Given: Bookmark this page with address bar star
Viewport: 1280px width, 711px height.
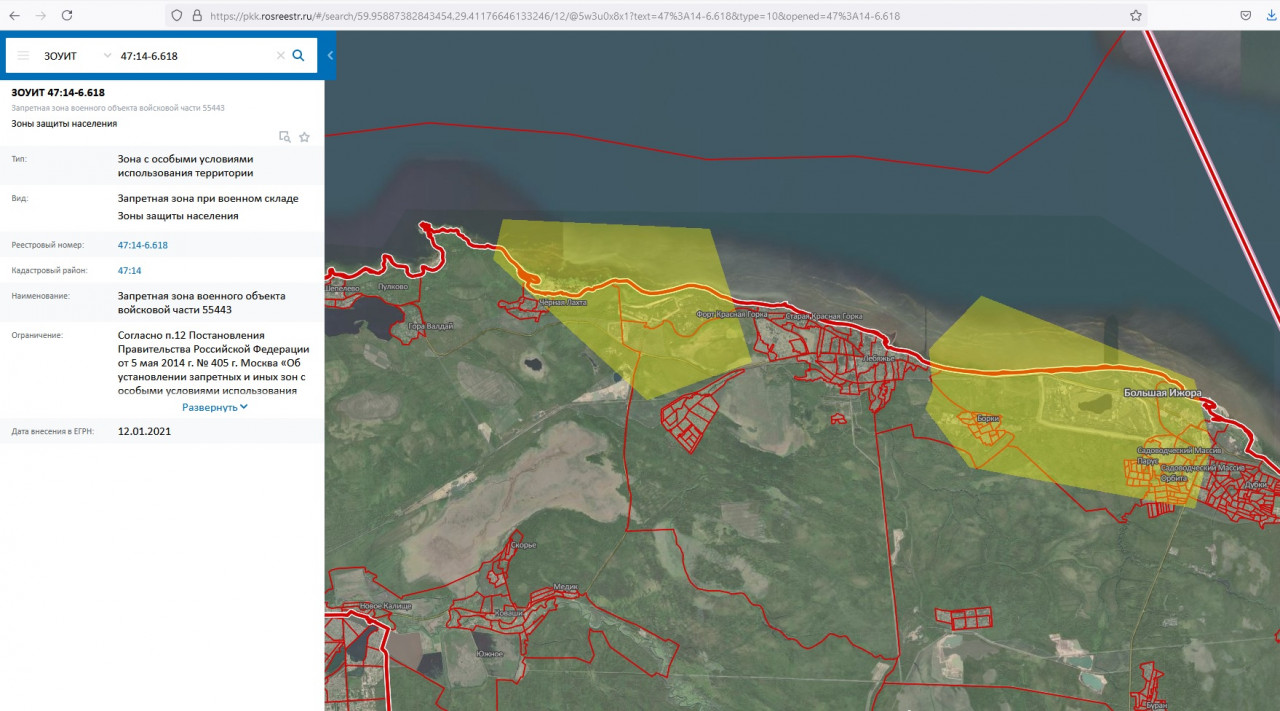Looking at the screenshot, I should point(1136,16).
